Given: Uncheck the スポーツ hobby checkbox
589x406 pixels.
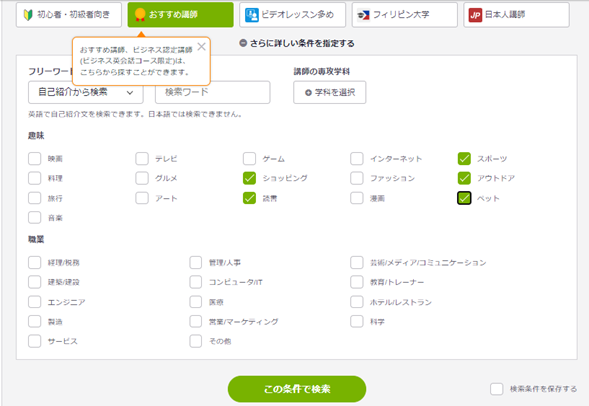Looking at the screenshot, I should 464,158.
